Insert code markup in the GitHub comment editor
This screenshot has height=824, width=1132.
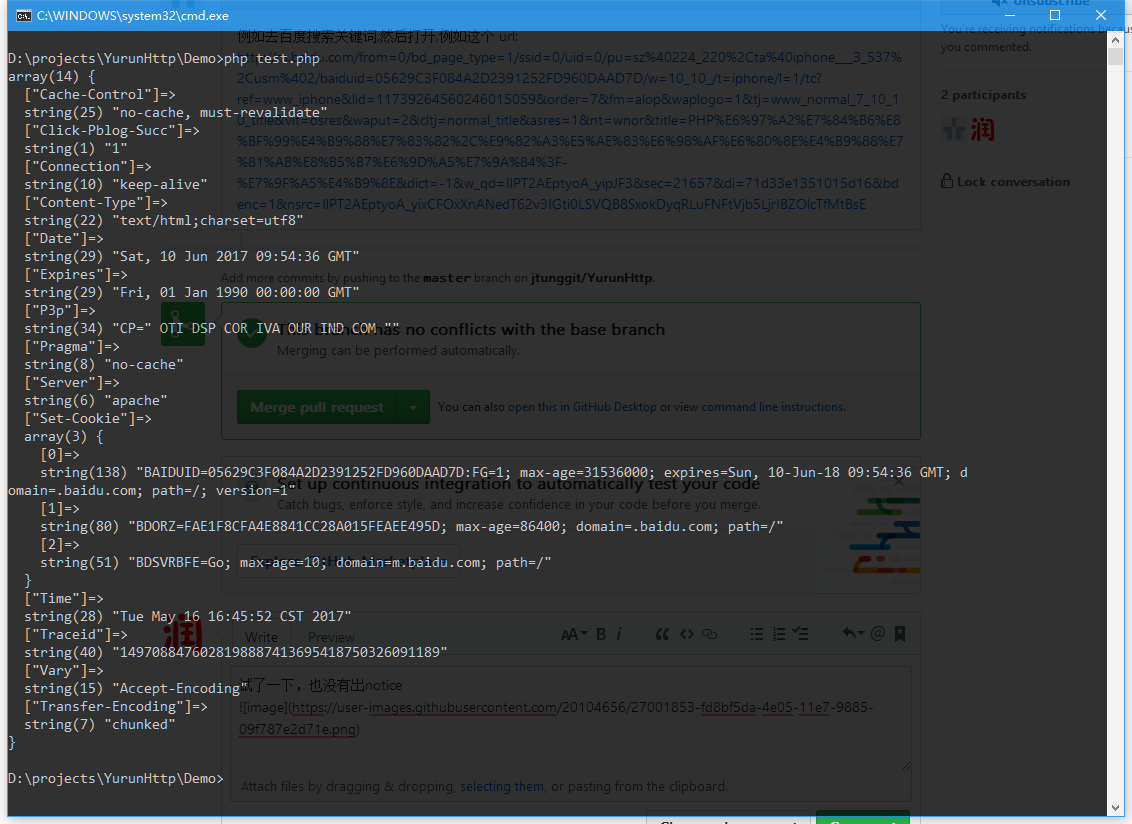click(x=687, y=634)
